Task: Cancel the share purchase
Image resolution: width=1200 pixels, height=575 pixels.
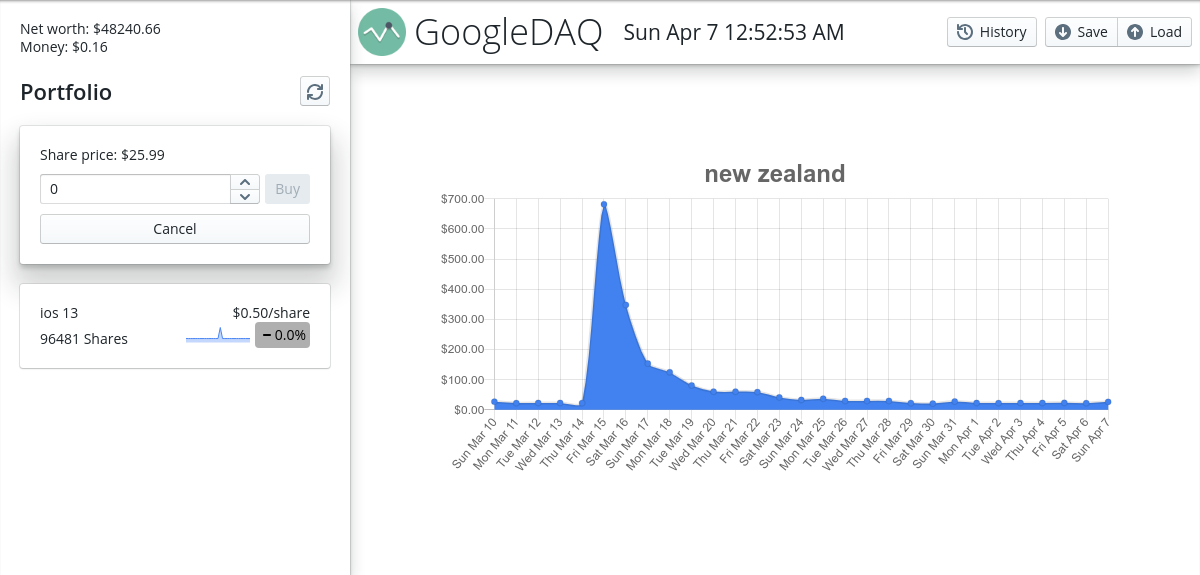Action: tap(175, 229)
